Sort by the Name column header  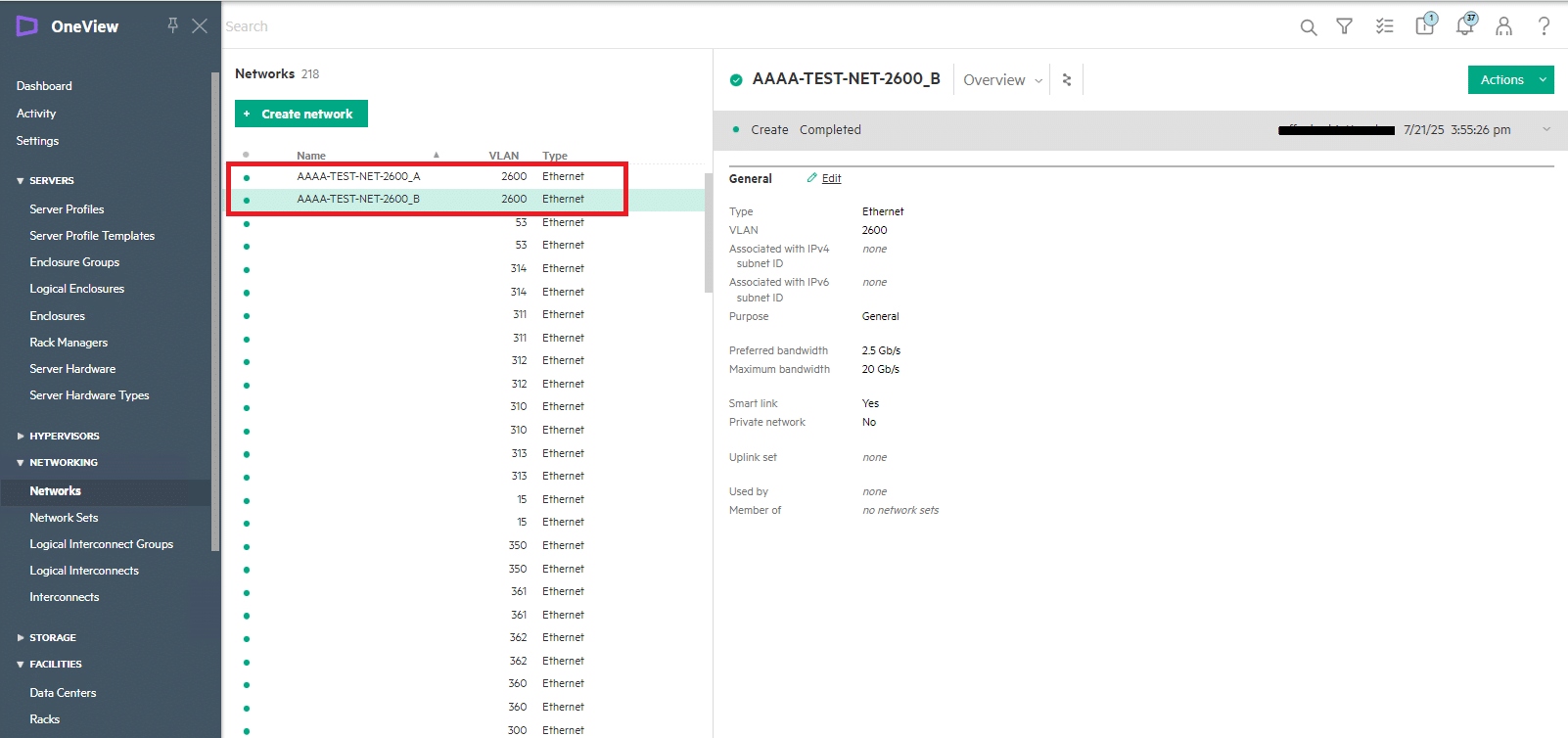(x=311, y=156)
